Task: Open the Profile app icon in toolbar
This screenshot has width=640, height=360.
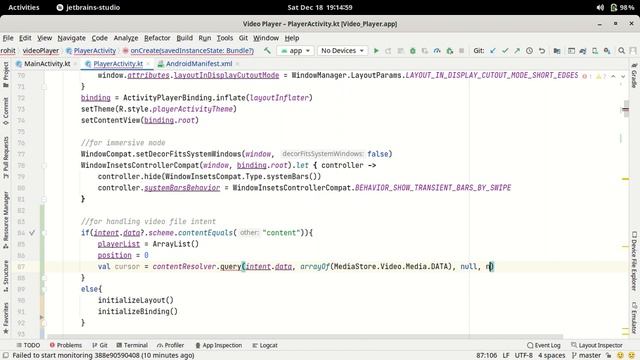Action: point(437,51)
